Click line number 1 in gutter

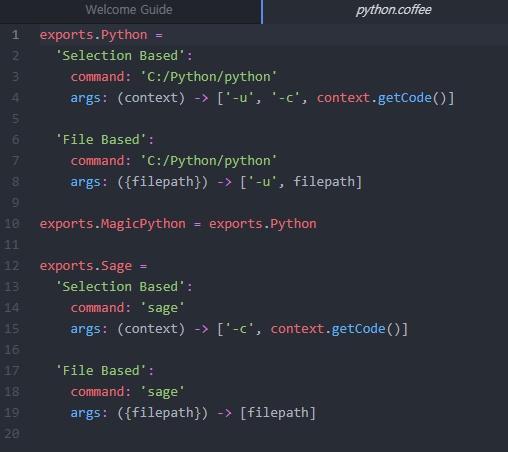click(15, 35)
